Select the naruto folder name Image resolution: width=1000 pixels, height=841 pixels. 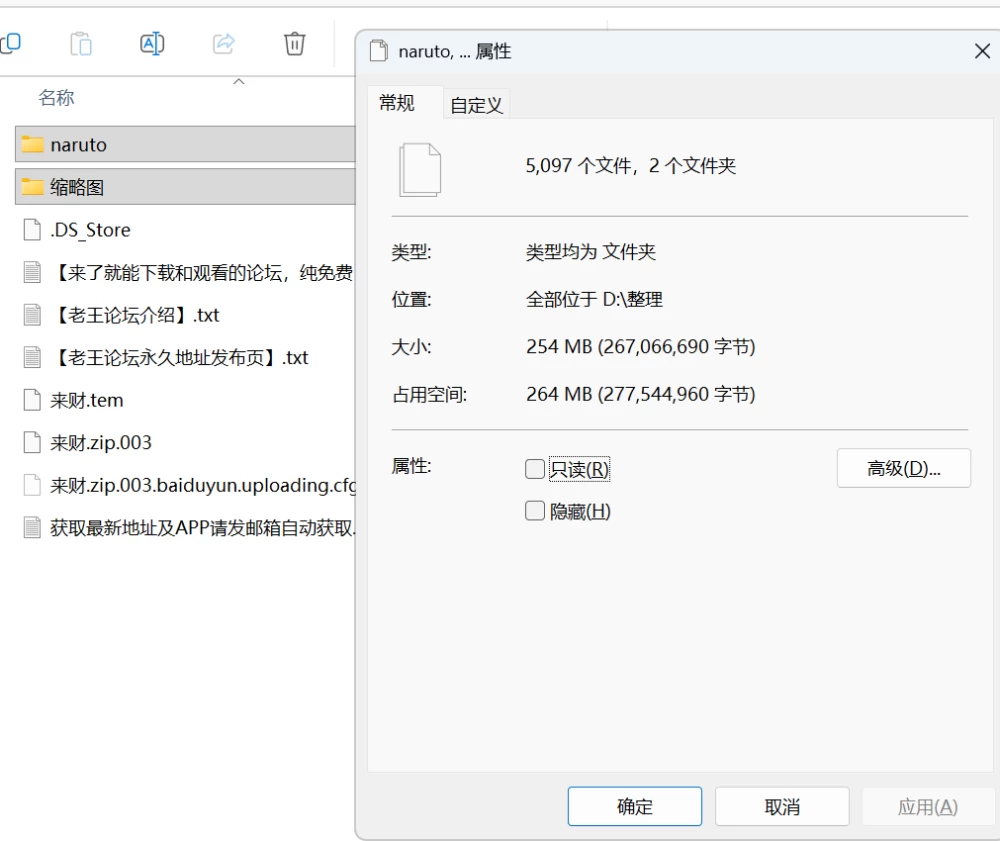[78, 145]
